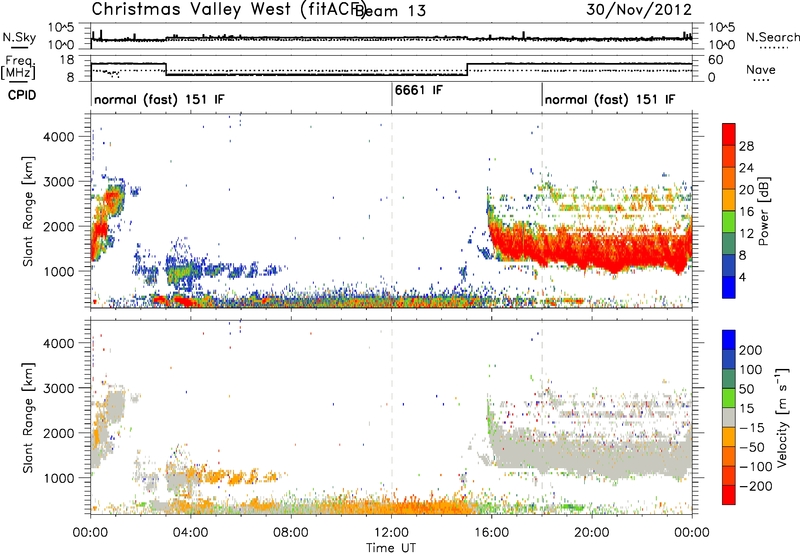
Task: Click the '08:00' time tick label
Action: 291,533
